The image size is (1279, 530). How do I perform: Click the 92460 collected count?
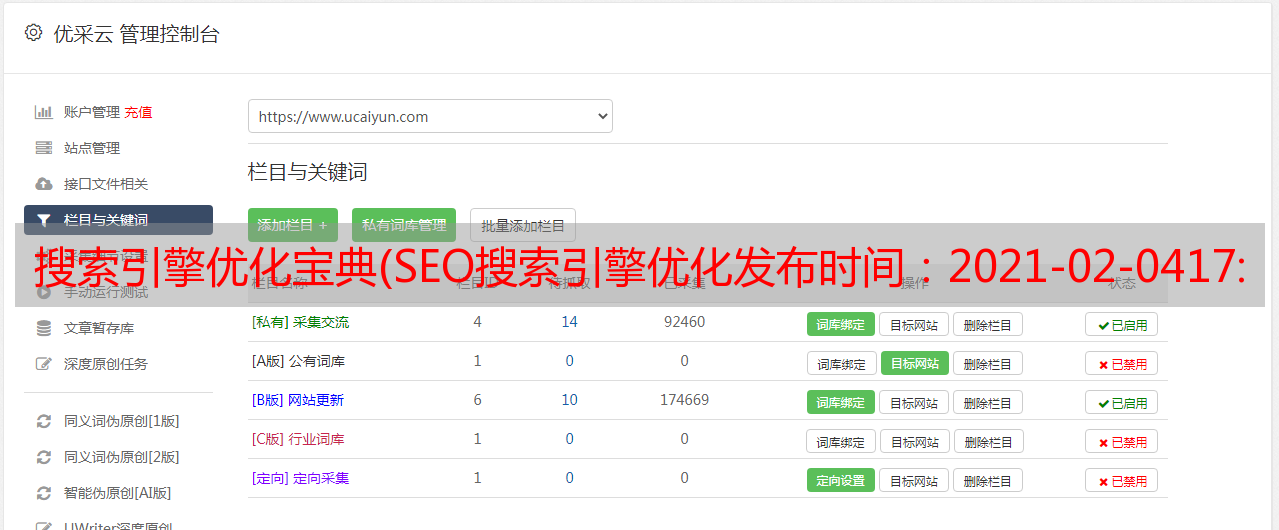(x=684, y=322)
